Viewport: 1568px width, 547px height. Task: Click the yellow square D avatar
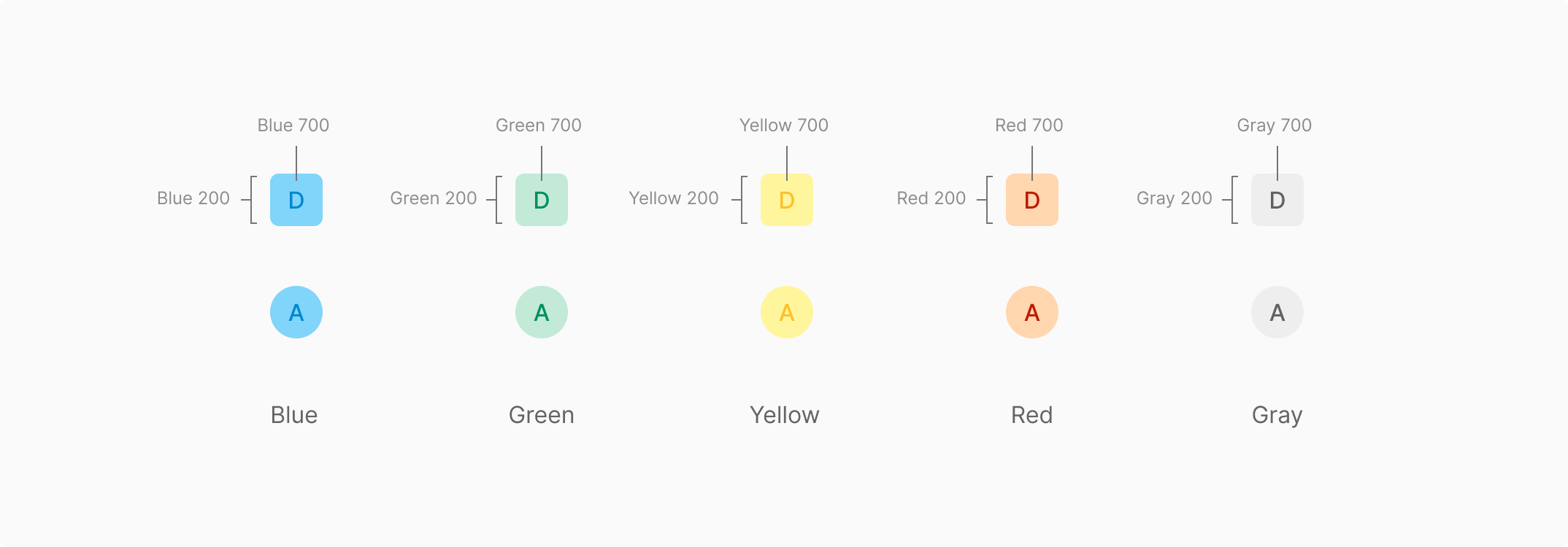tap(787, 200)
